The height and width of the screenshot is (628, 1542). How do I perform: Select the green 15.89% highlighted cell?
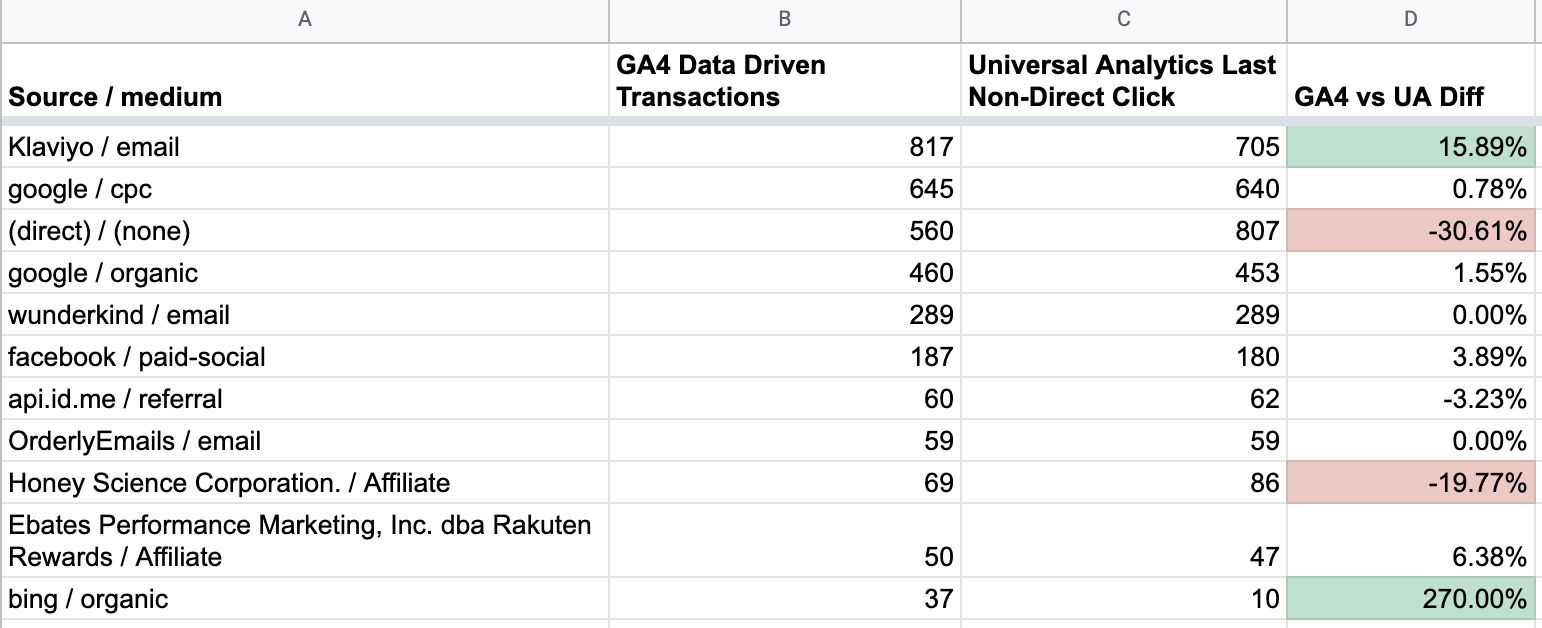pos(1411,146)
